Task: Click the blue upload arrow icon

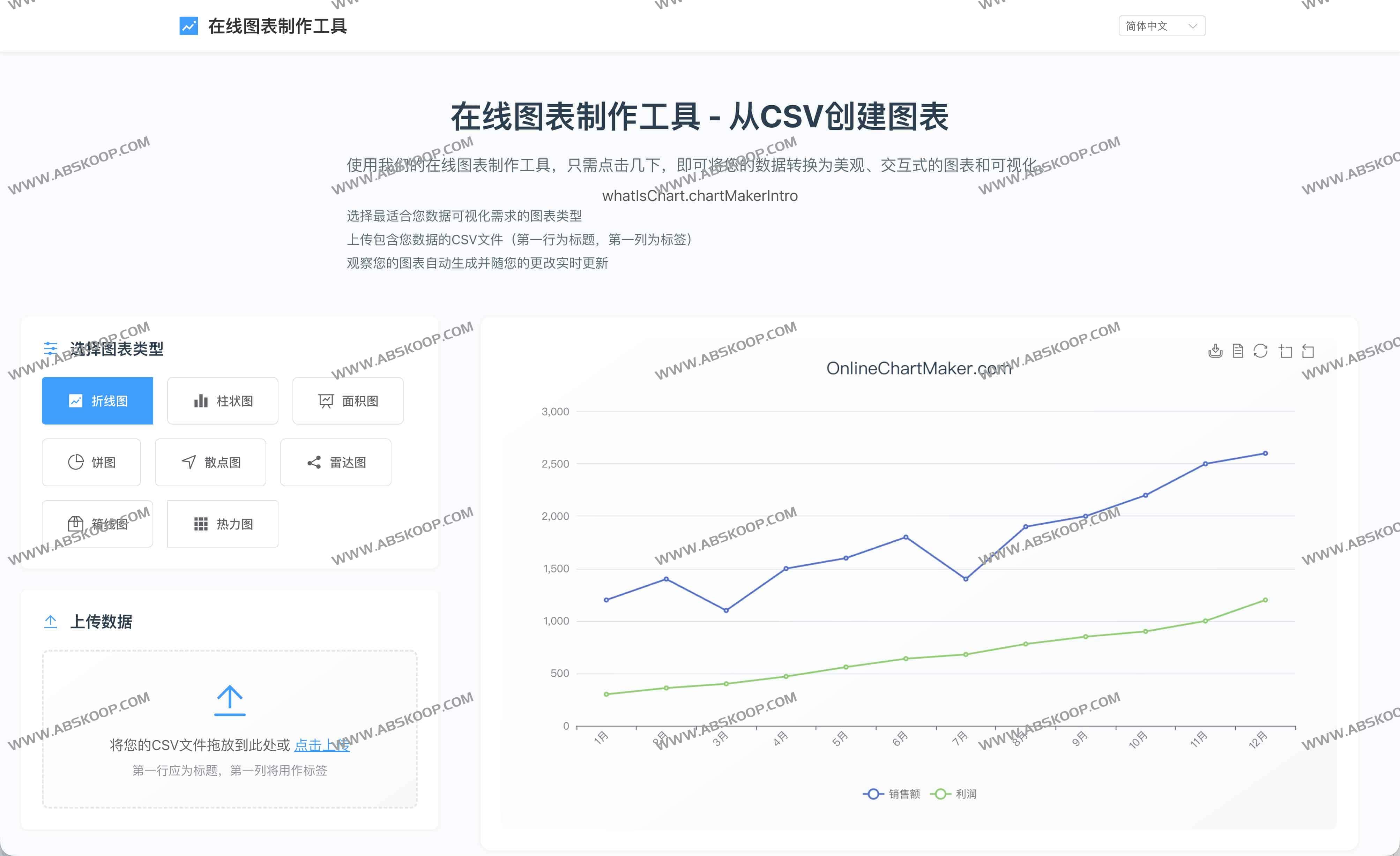Action: pos(230,700)
